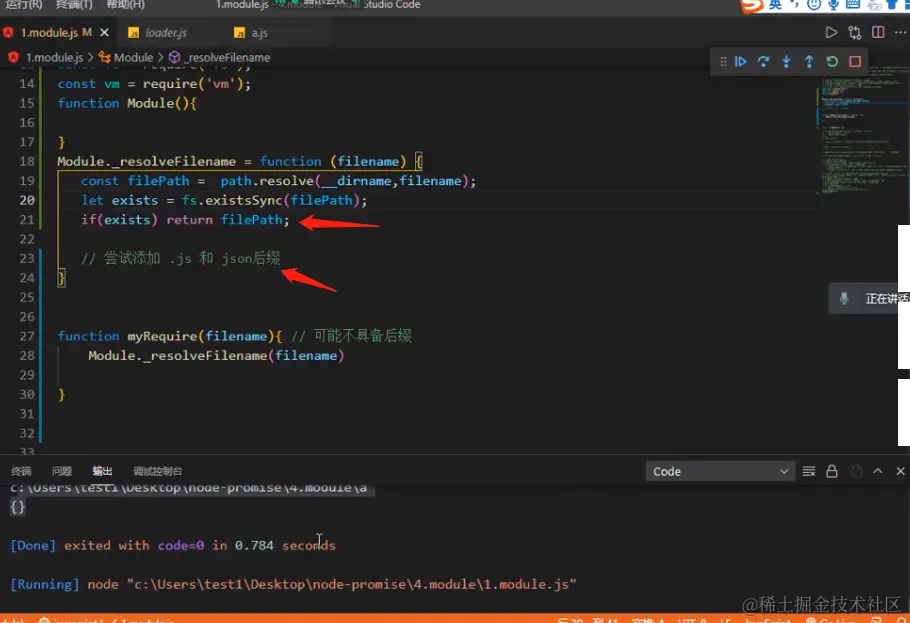The width and height of the screenshot is (910, 623).
Task: Open the loader.js editor tab
Action: [165, 33]
